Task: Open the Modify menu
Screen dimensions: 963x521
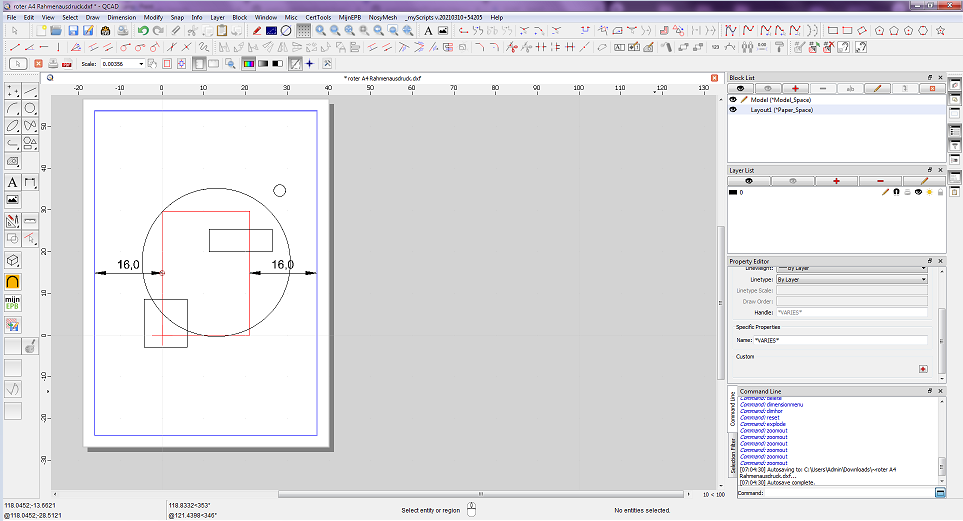Action: coord(153,17)
